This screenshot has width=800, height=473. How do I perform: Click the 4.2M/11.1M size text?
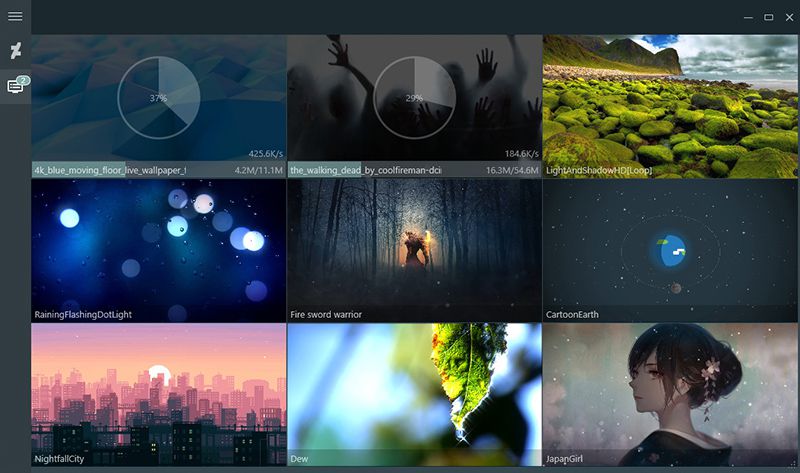coord(259,170)
